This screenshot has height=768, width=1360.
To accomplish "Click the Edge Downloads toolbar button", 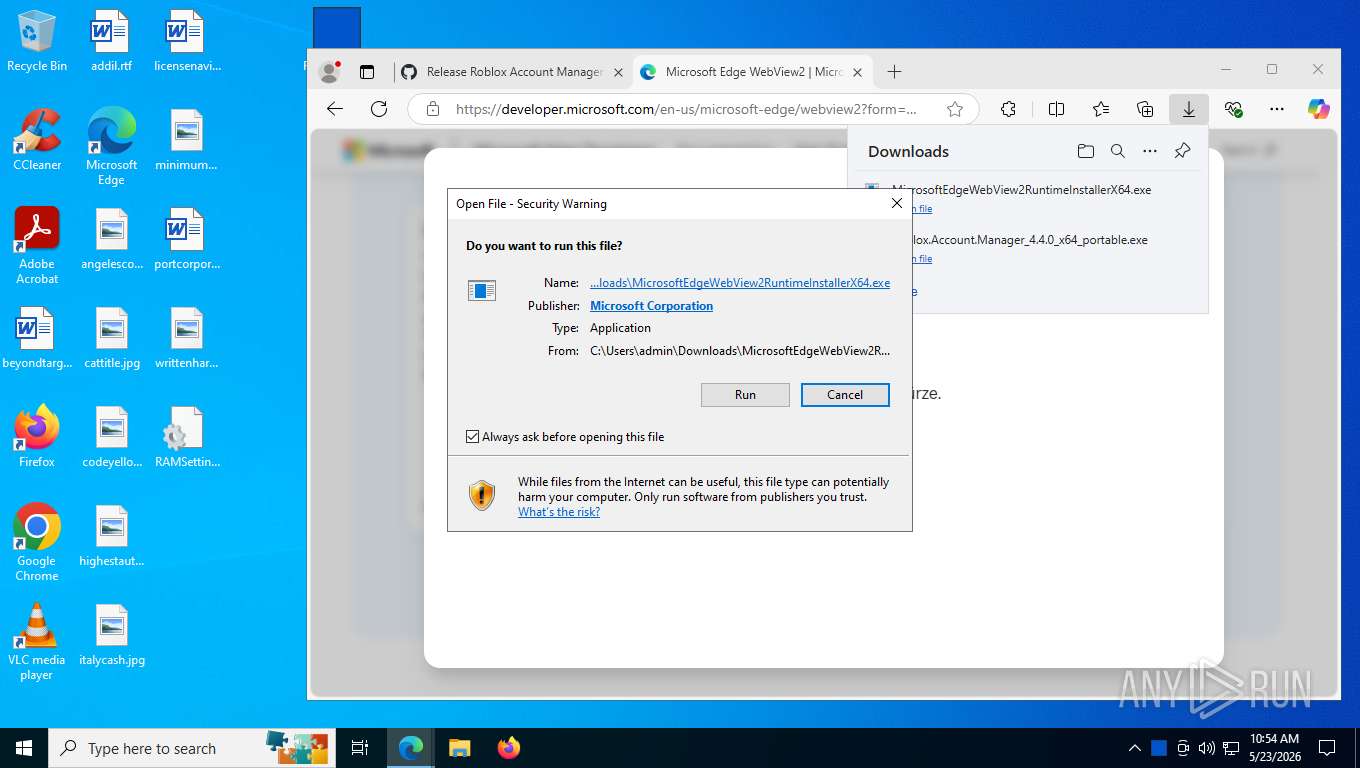I will coord(1189,109).
